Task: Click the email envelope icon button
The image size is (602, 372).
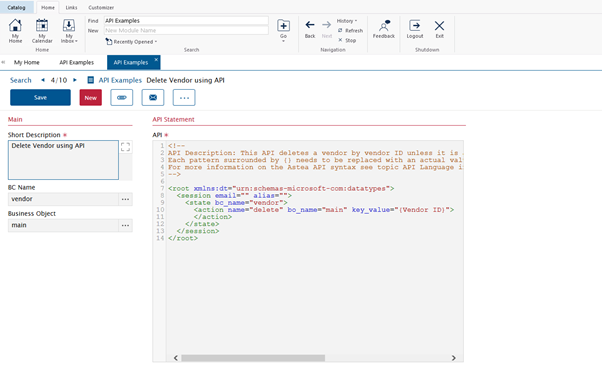Action: (x=153, y=98)
